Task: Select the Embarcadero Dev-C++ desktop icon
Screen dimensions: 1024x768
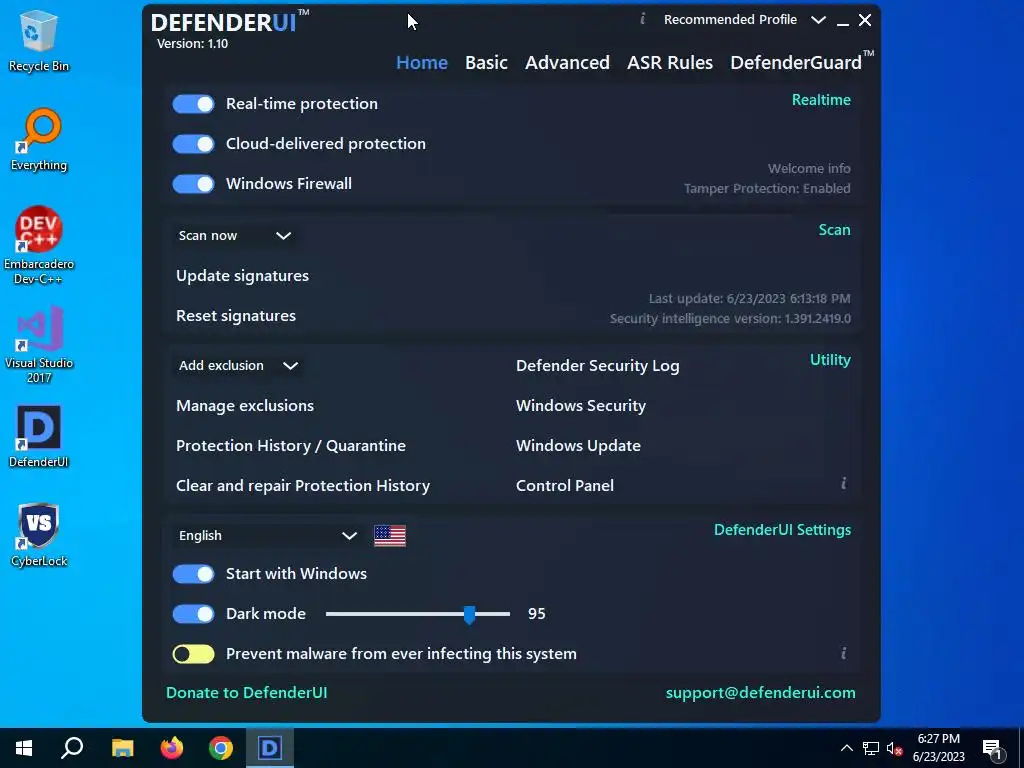Action: (39, 246)
